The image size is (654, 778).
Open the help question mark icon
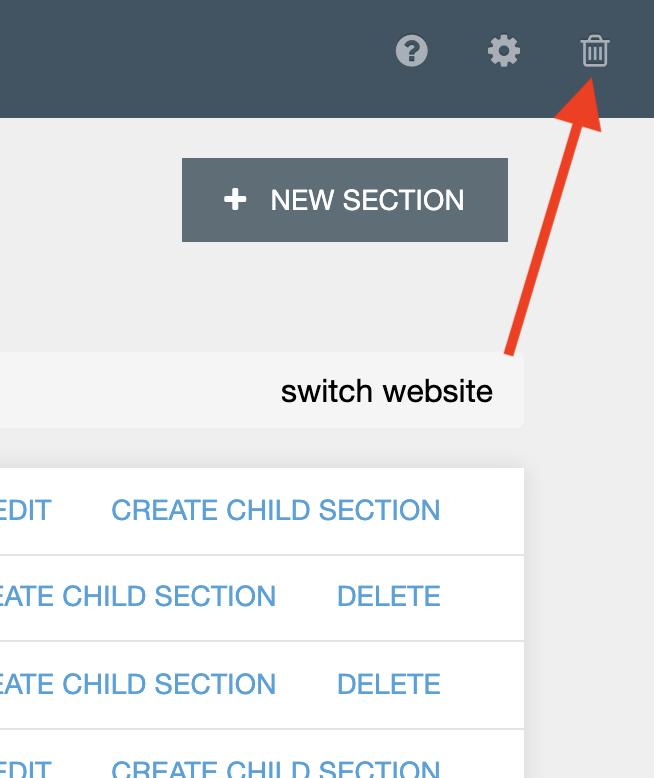[x=411, y=51]
